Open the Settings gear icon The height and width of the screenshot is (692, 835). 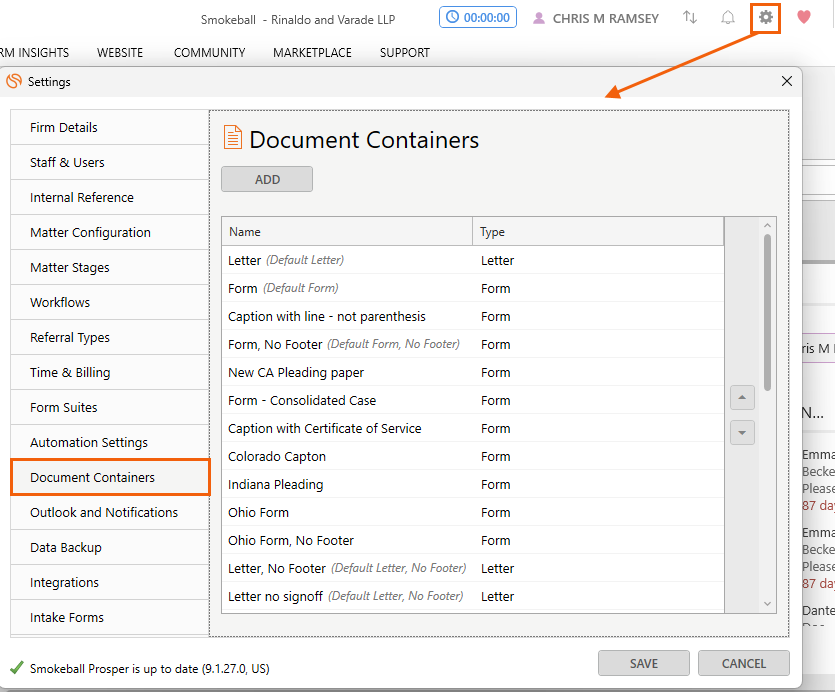[766, 17]
